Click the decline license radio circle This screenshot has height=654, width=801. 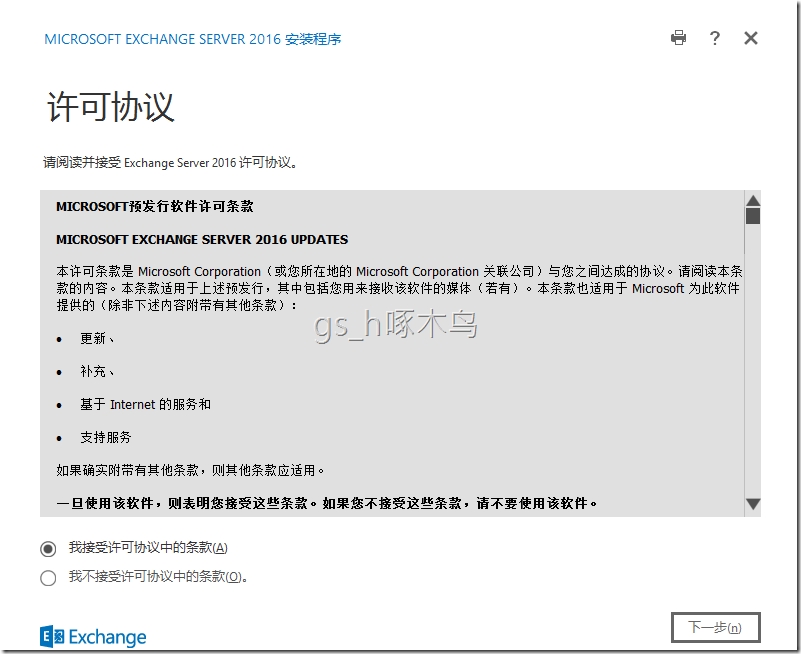(x=47, y=578)
